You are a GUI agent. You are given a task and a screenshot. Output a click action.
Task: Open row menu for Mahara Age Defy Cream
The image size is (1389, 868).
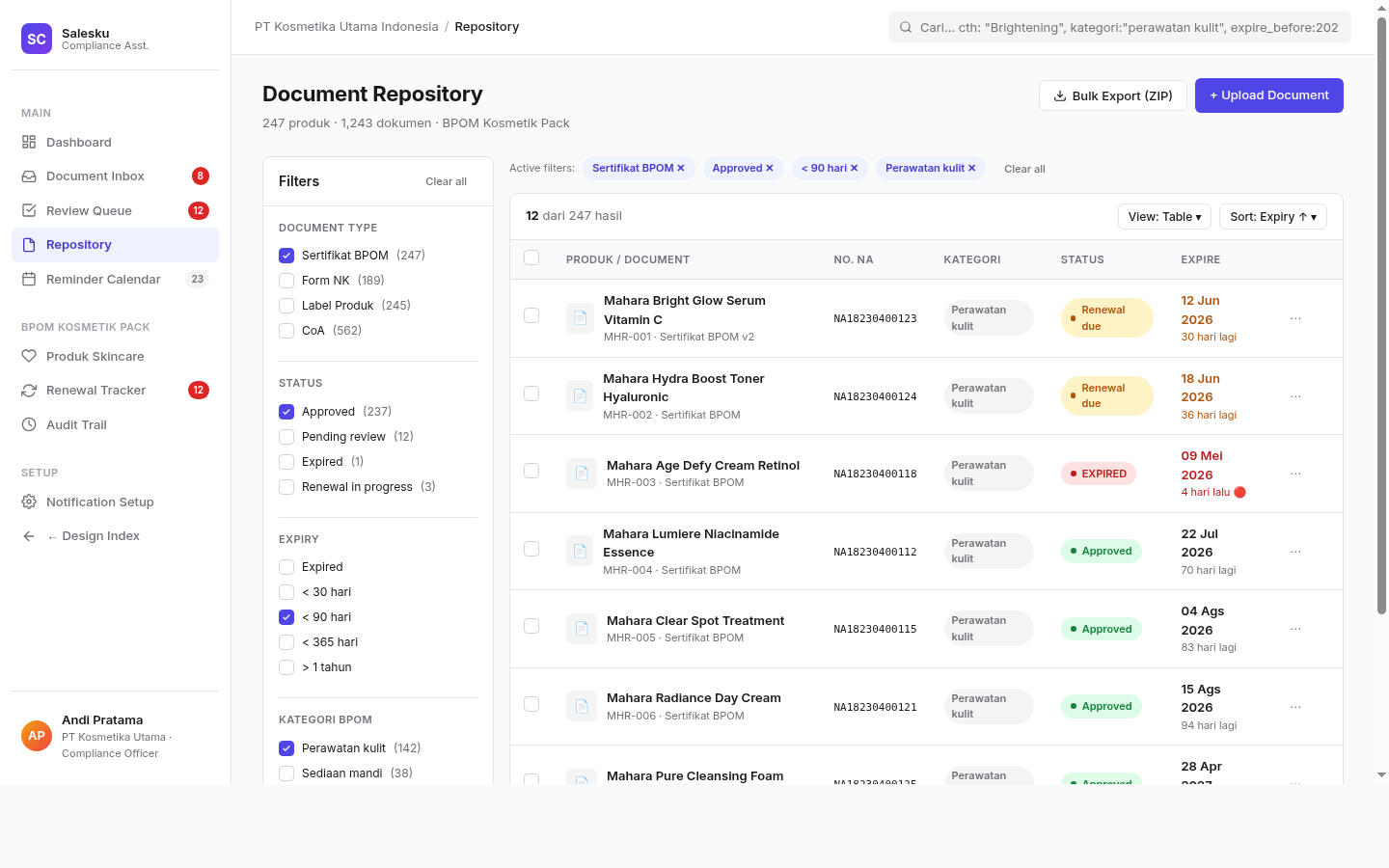click(x=1295, y=474)
